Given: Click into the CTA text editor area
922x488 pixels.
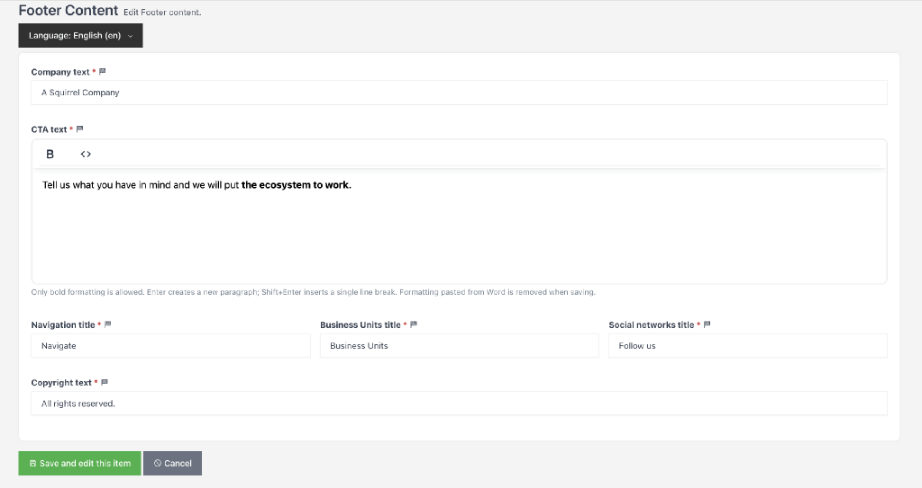Looking at the screenshot, I should [x=459, y=226].
